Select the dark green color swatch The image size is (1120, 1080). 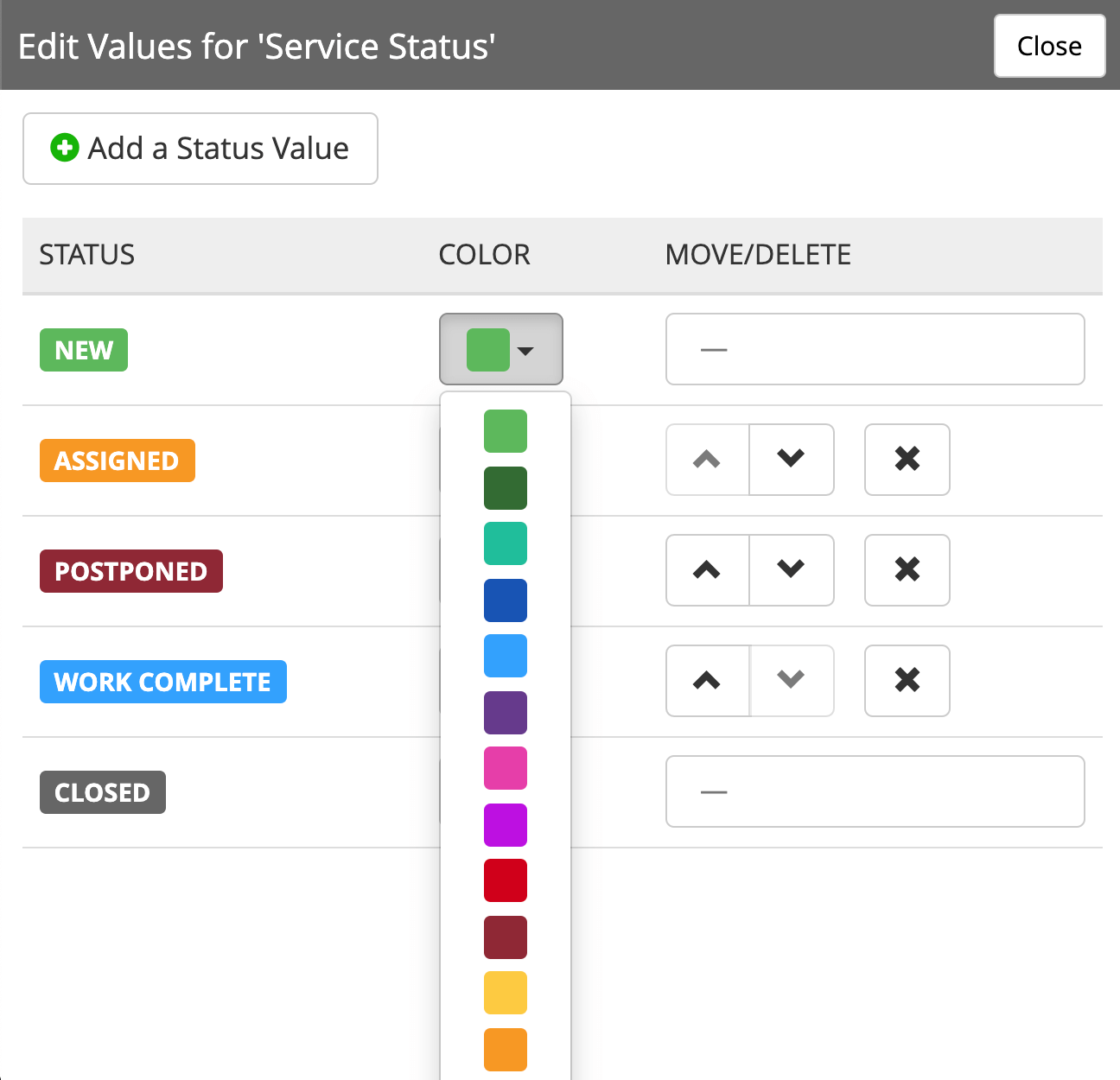(505, 487)
